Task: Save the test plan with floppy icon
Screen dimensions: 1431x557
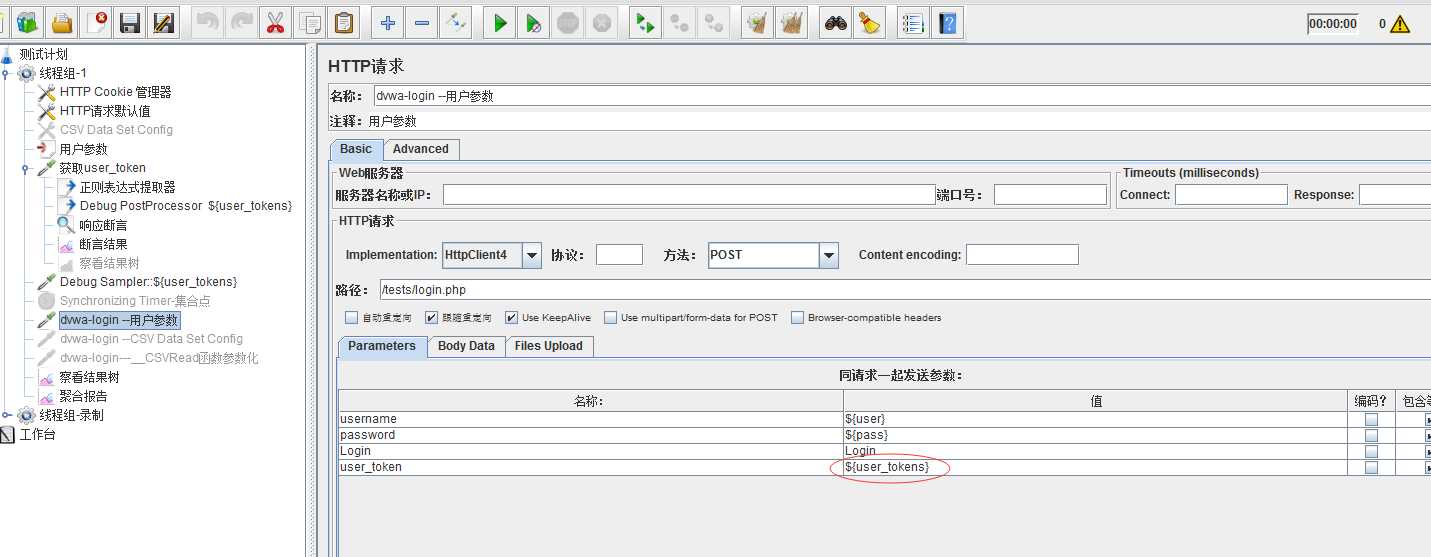Action: click(129, 22)
